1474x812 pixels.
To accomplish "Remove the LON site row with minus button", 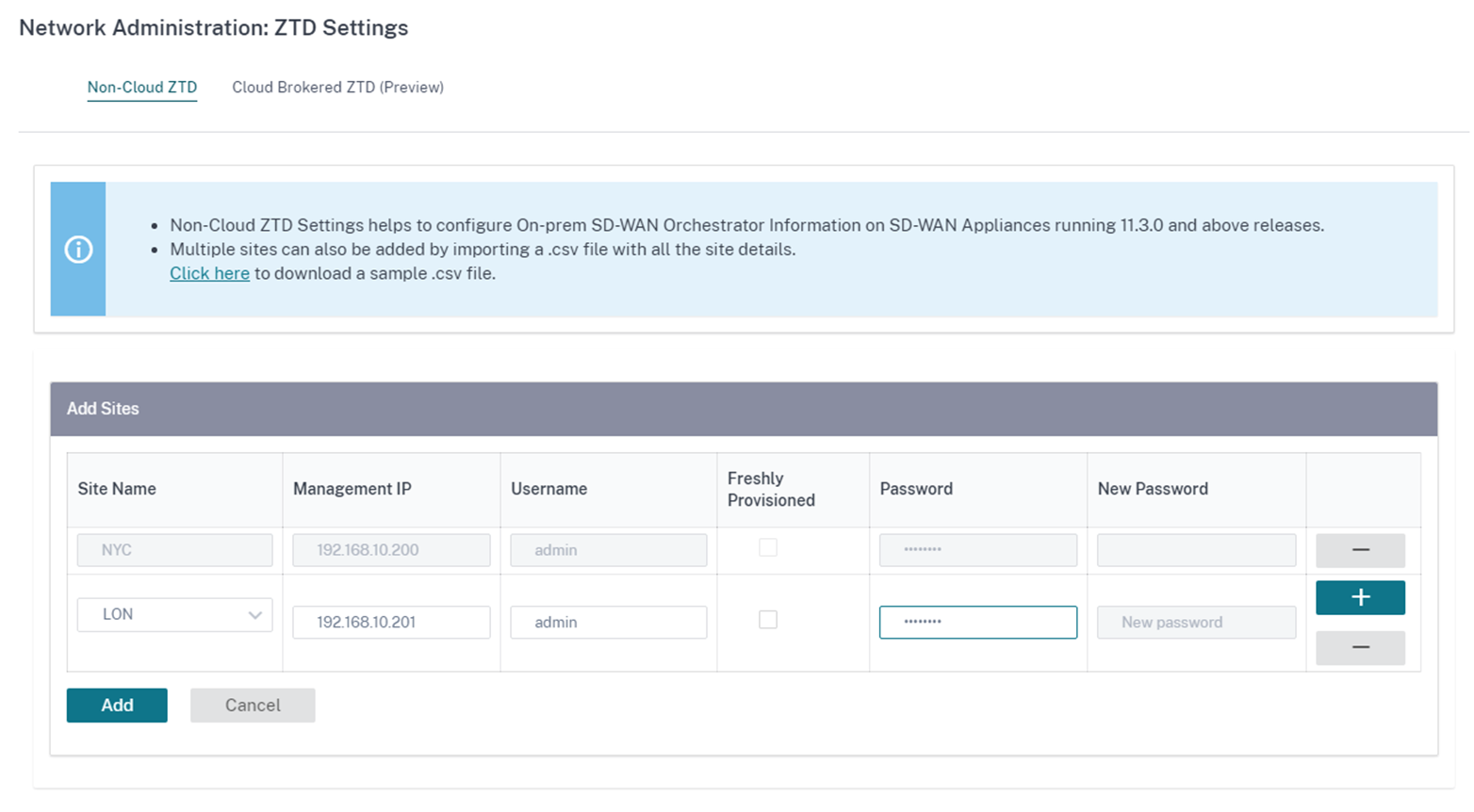I will pos(1360,648).
